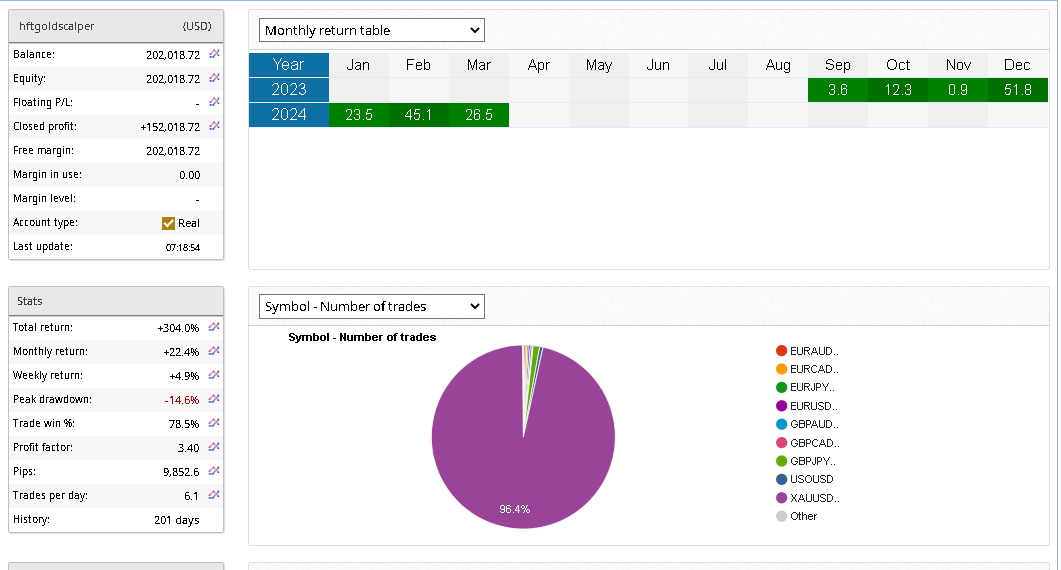This screenshot has width=1061, height=570.
Task: Click the chart icon next to Profit factor
Action: pyautogui.click(x=214, y=447)
